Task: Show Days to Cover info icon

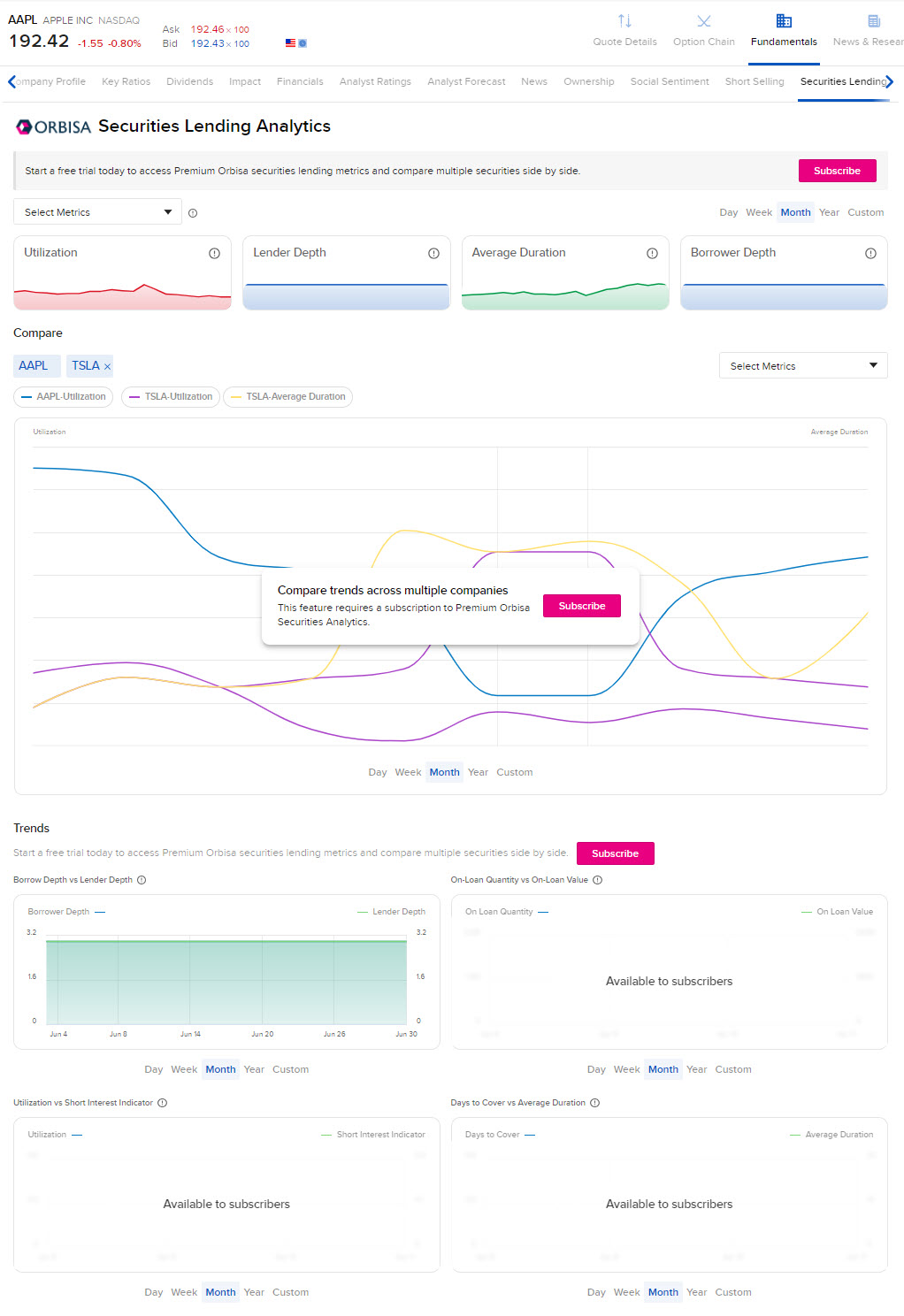Action: tap(594, 1103)
